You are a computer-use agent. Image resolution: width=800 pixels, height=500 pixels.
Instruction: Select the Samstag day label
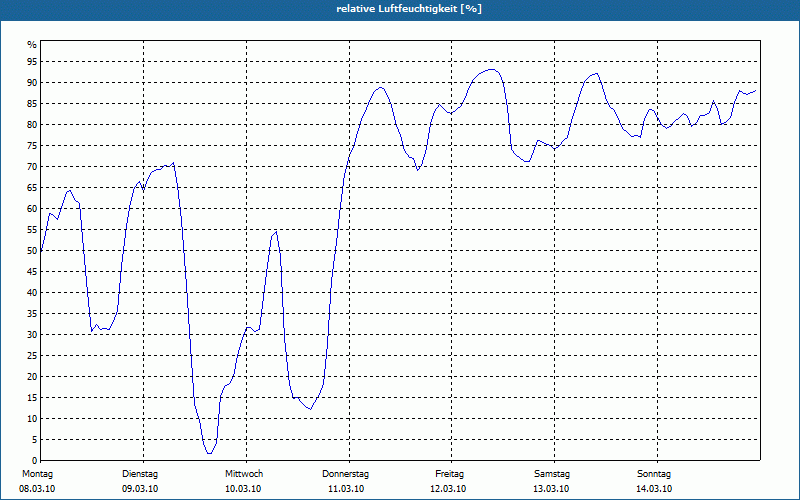(x=552, y=474)
